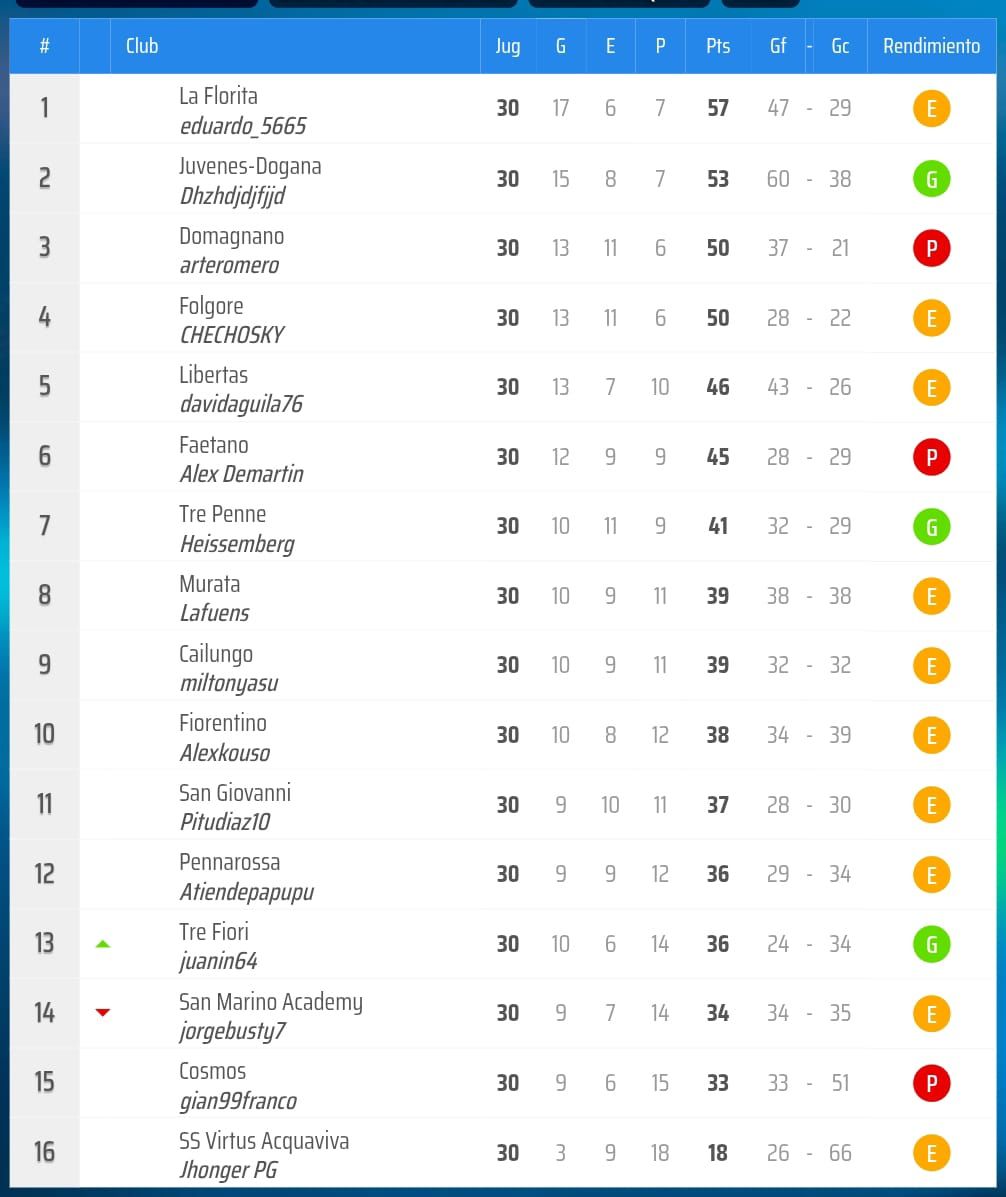1006x1197 pixels.
Task: Open the Pennarossa club link
Action: (x=229, y=862)
